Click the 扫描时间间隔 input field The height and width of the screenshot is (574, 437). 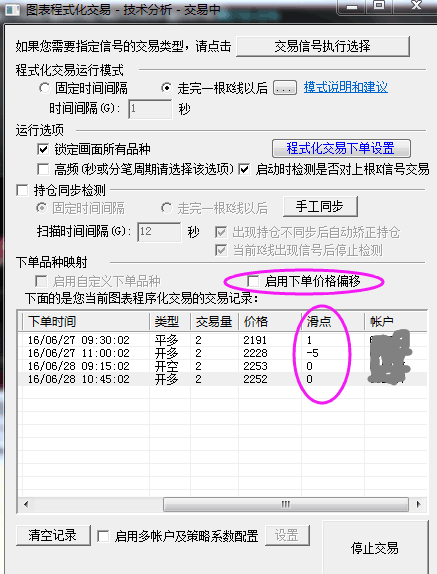point(159,232)
